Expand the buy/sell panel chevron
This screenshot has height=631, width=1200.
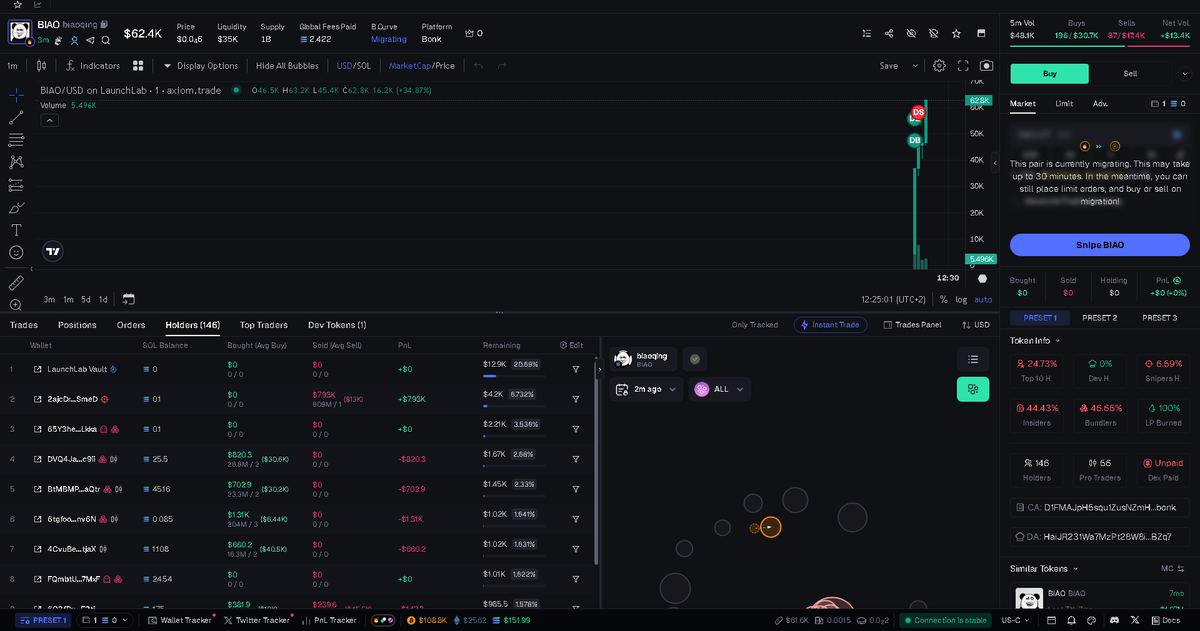click(1185, 74)
